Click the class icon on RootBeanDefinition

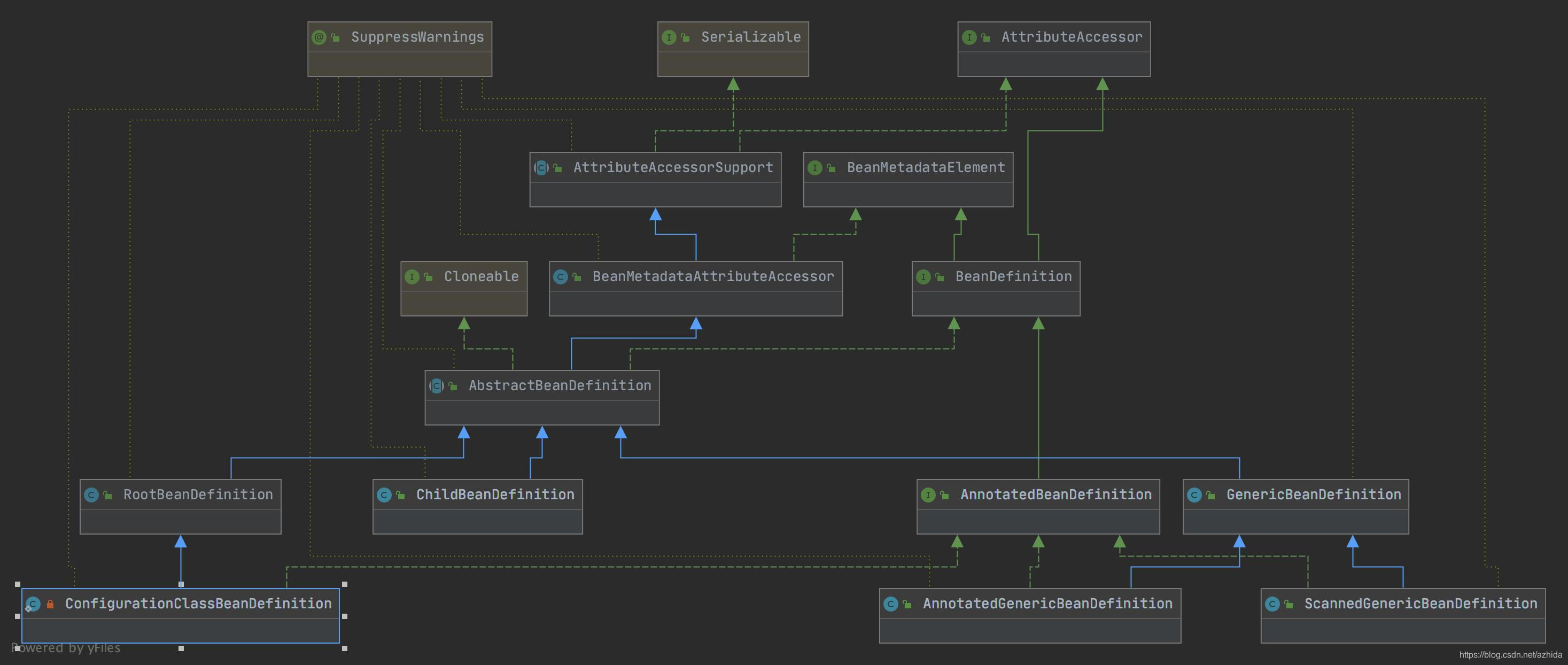(91, 495)
